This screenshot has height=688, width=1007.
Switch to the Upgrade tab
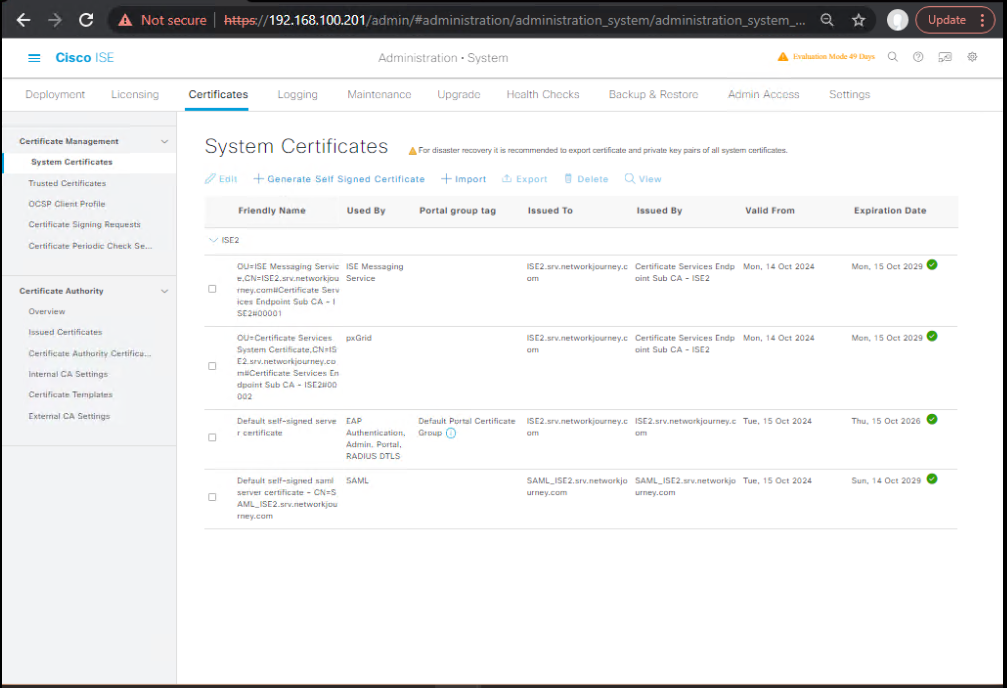click(459, 94)
